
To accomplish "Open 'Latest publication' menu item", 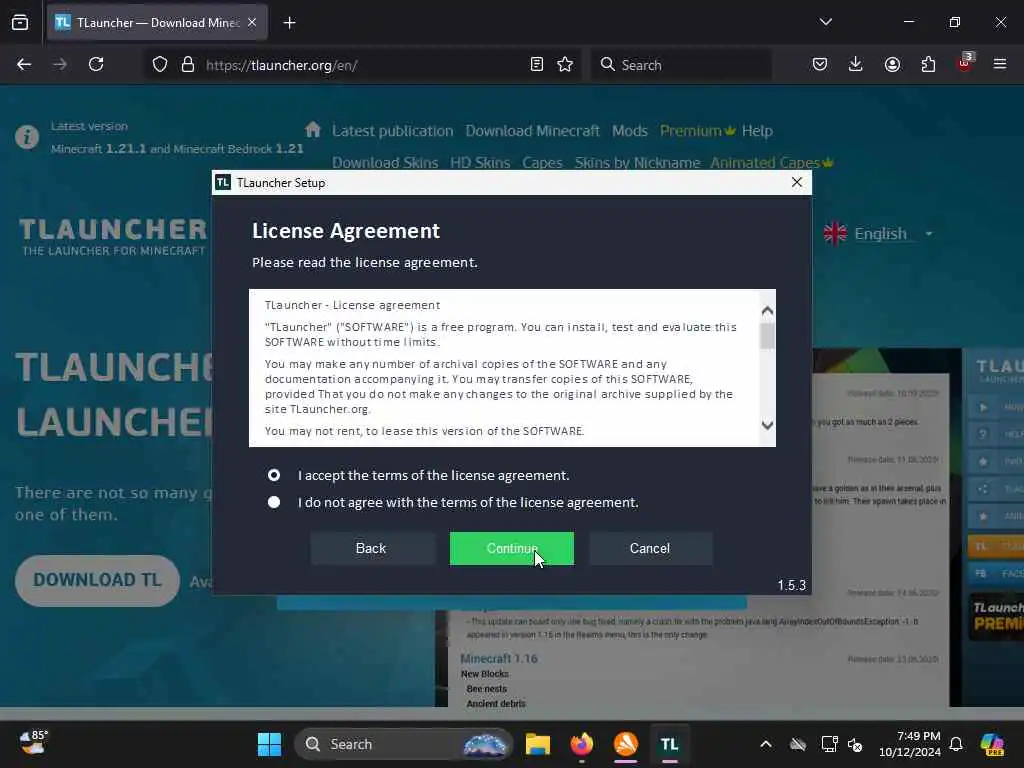I will (x=392, y=131).
